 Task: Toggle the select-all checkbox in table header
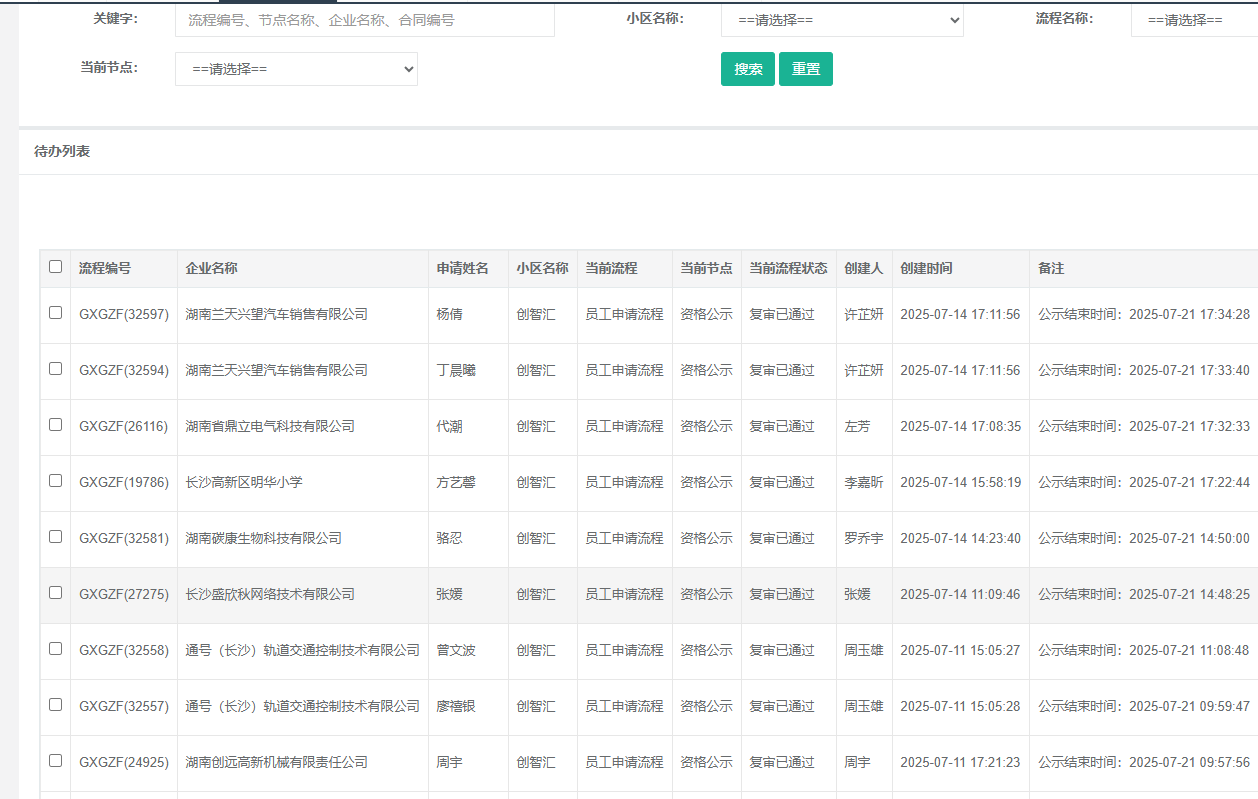55,267
